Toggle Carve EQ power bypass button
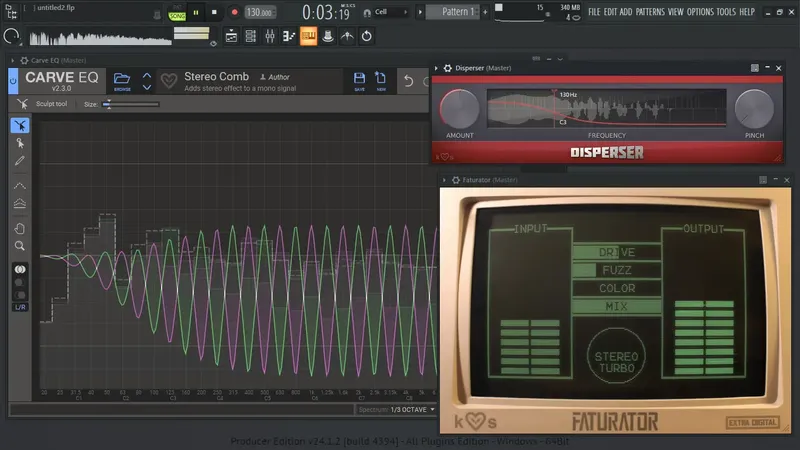The width and height of the screenshot is (800, 450). [13, 81]
